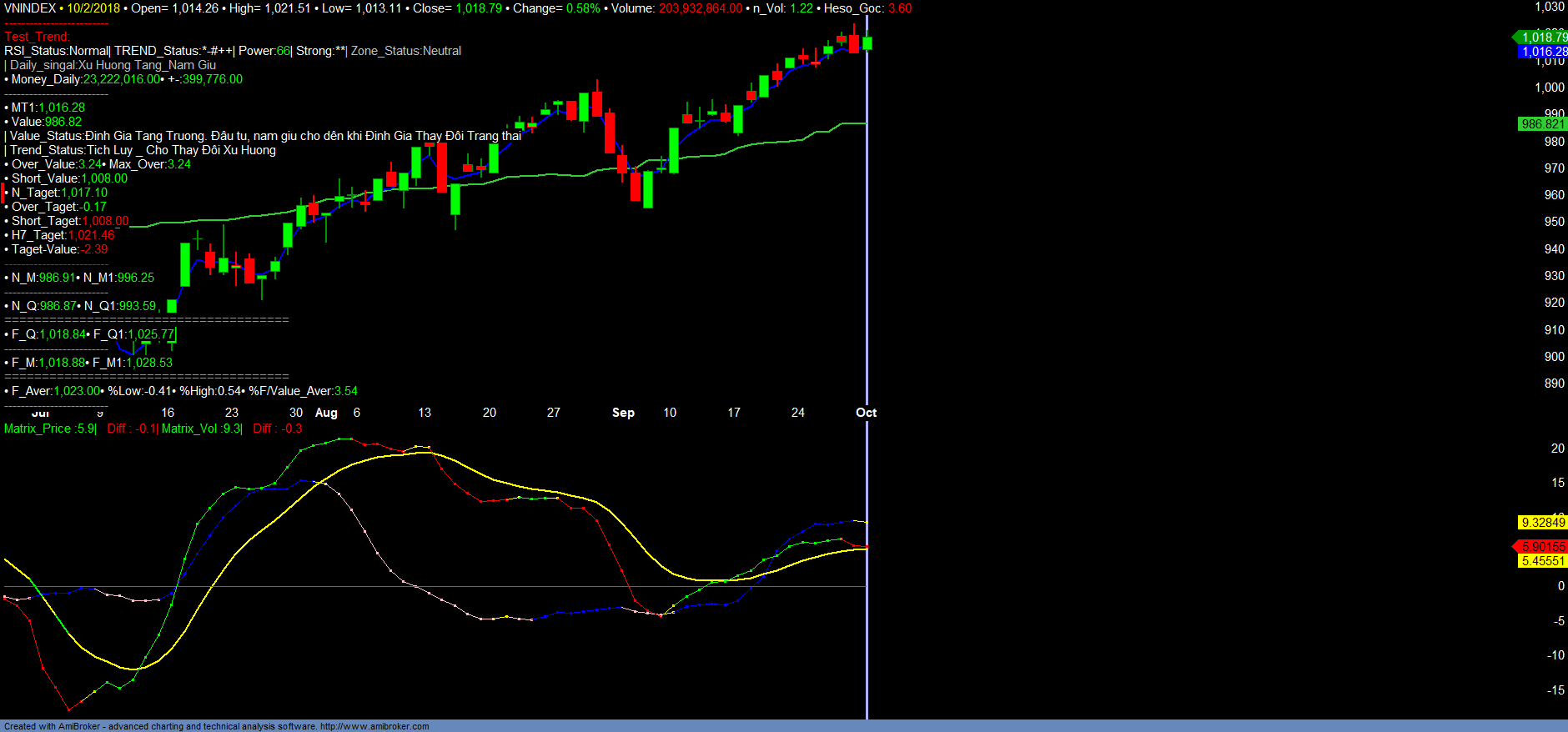The width and height of the screenshot is (1568, 732).
Task: Click the VNINDEX symbol title
Action: pos(30,8)
